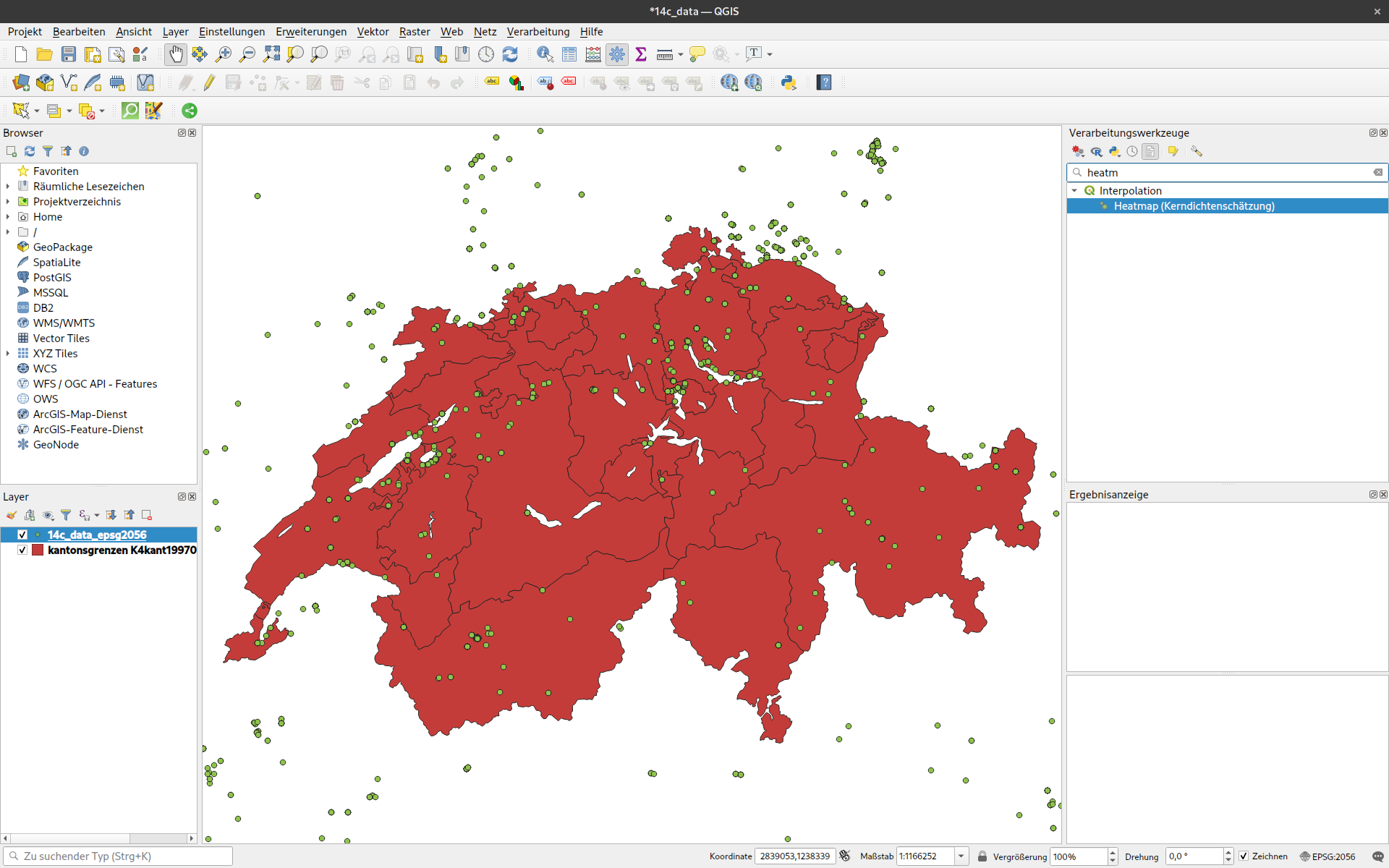The image size is (1389, 868).
Task: Click the Python console icon
Action: click(789, 82)
